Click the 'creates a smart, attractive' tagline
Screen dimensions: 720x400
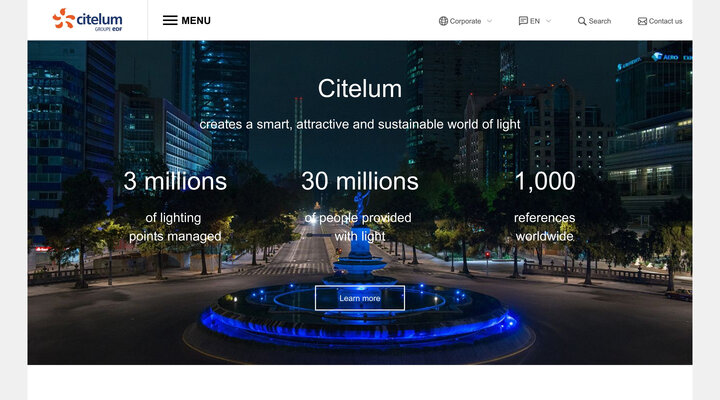pos(360,124)
